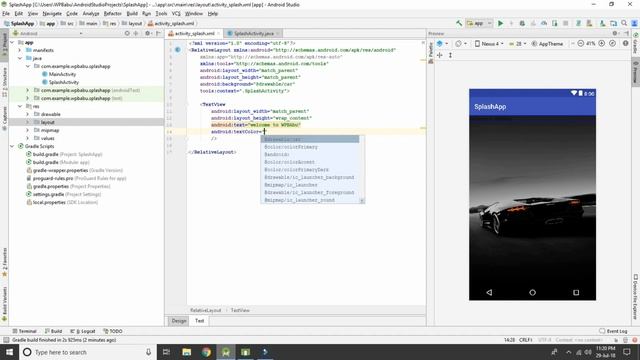Hide the Project tool window
The height and width of the screenshot is (360, 640).
[158, 33]
